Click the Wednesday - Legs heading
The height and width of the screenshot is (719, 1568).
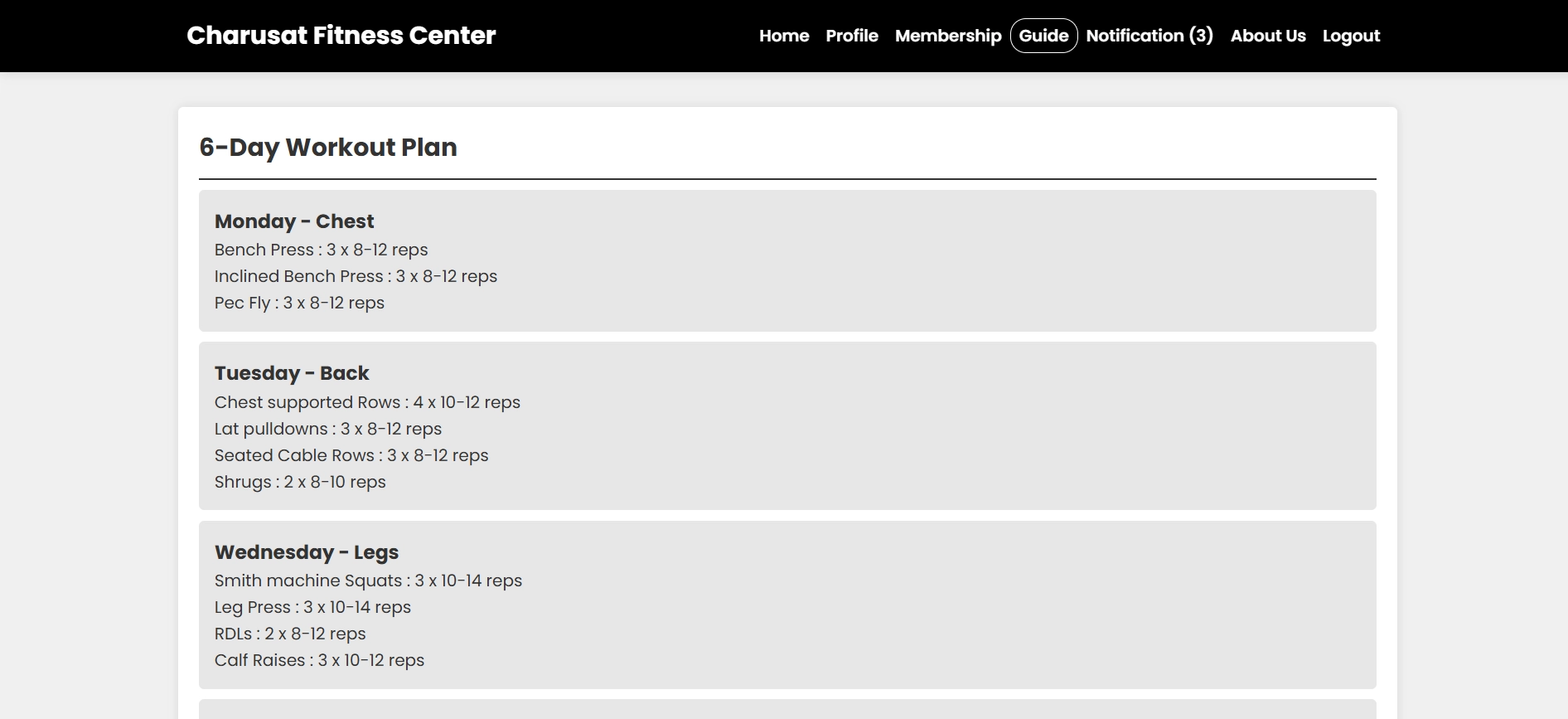307,552
